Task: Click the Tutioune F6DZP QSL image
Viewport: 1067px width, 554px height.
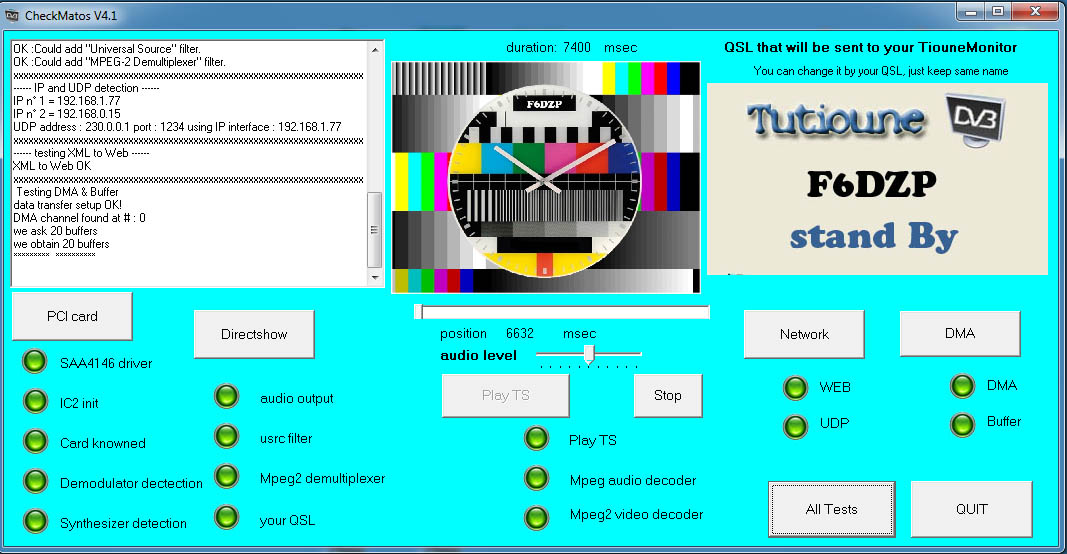Action: (x=877, y=179)
